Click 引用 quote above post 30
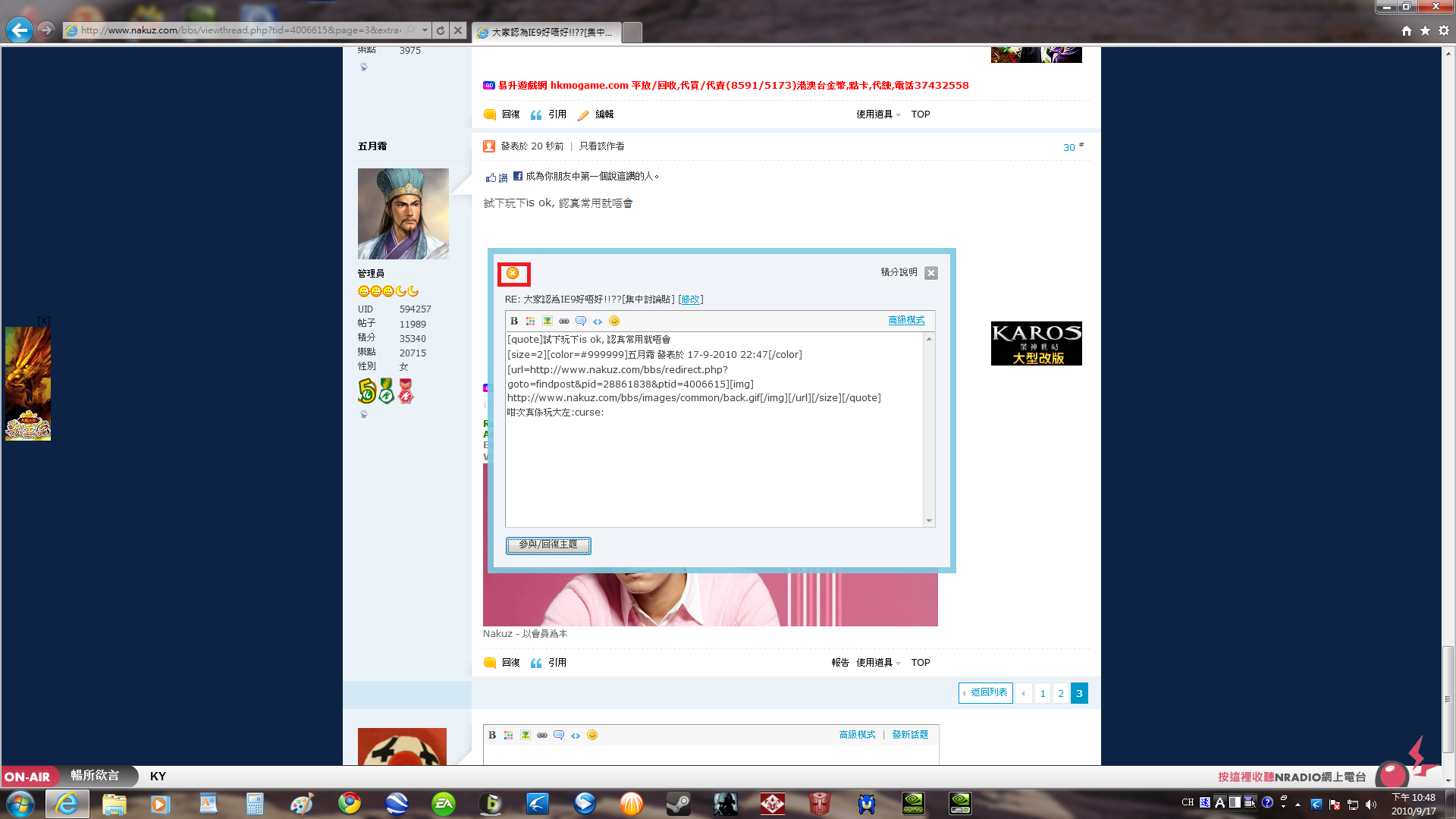This screenshot has width=1456, height=819. tap(548, 115)
